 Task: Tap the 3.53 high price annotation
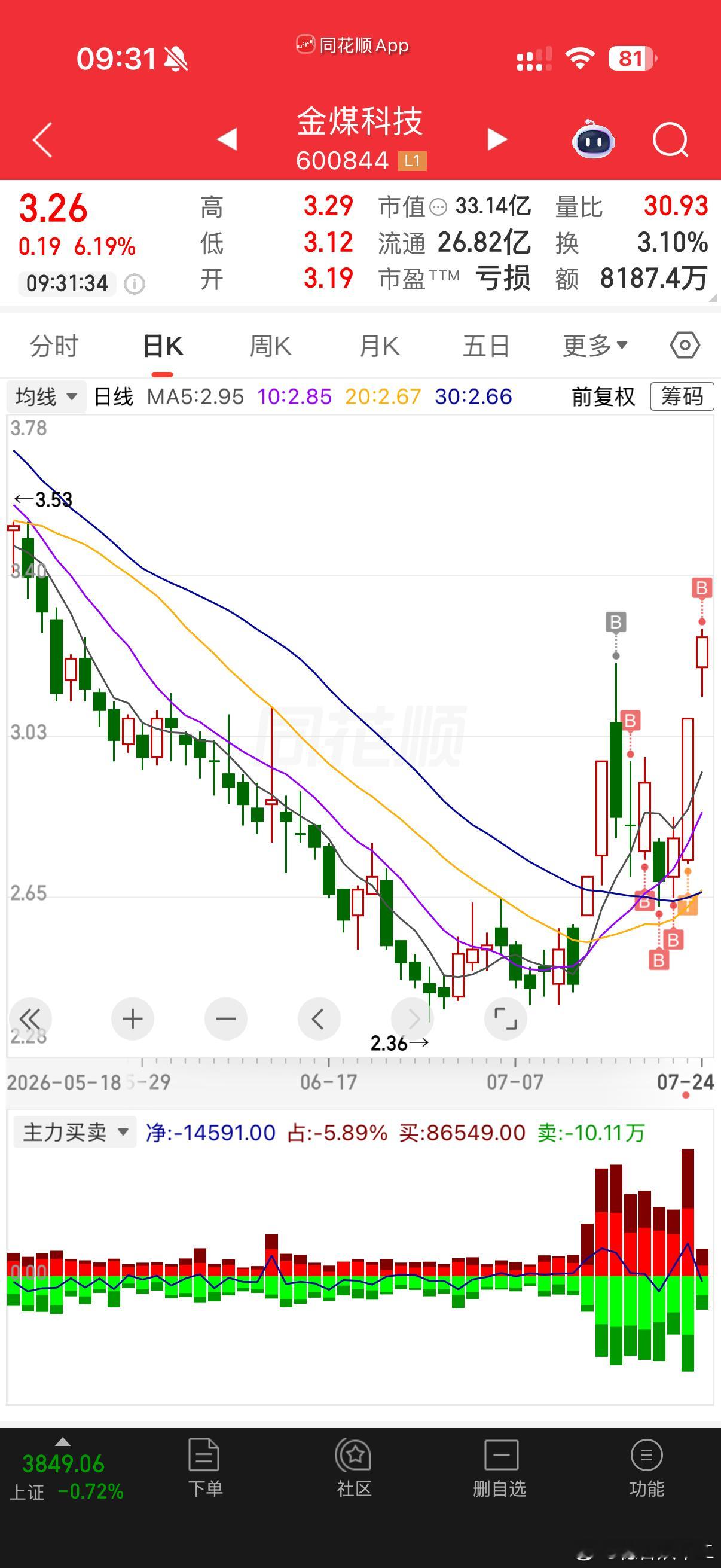click(x=43, y=500)
